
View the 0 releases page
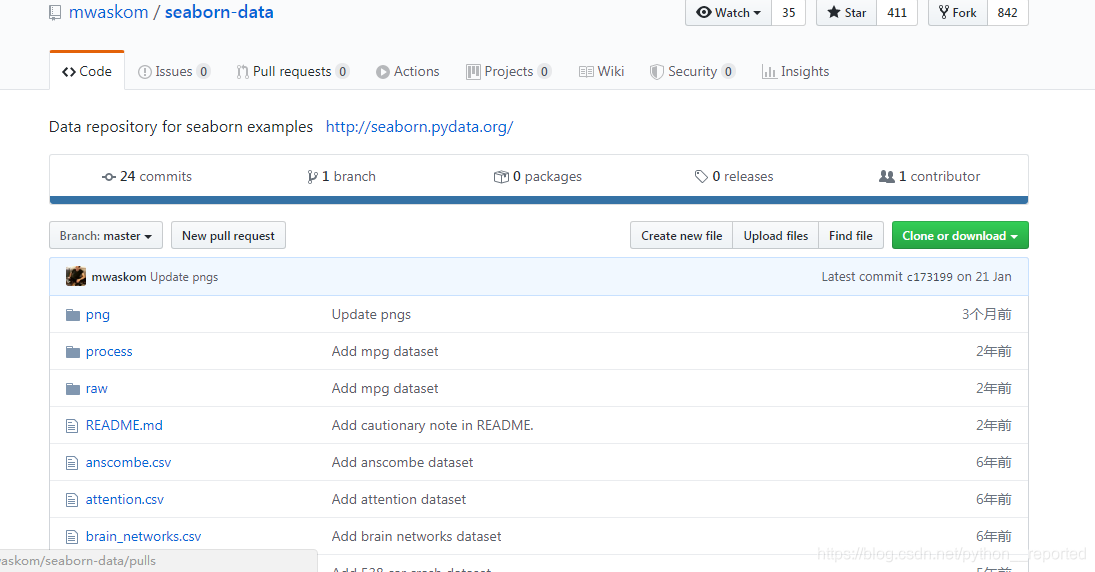pyautogui.click(x=734, y=177)
